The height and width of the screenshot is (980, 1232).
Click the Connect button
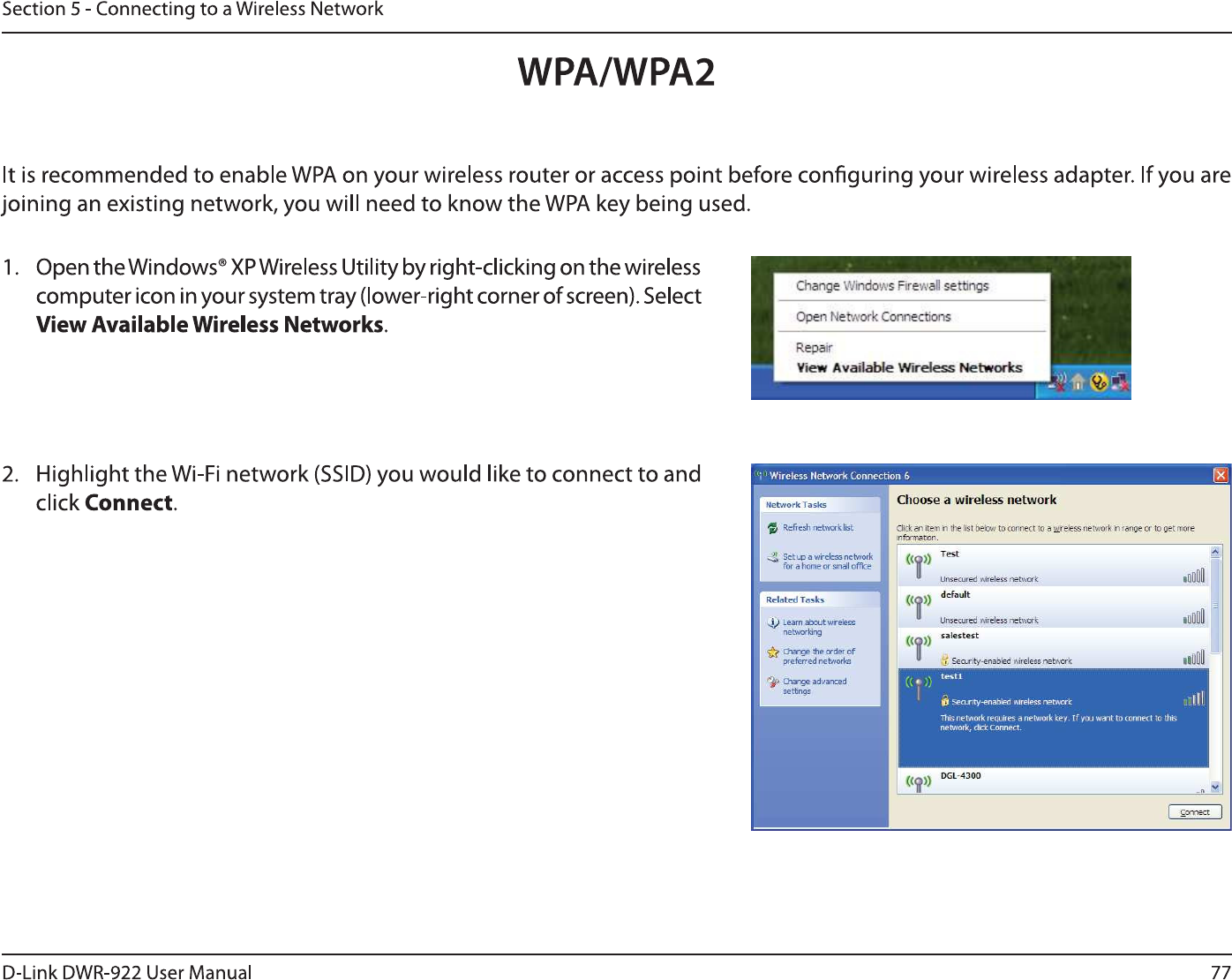coord(1195,812)
